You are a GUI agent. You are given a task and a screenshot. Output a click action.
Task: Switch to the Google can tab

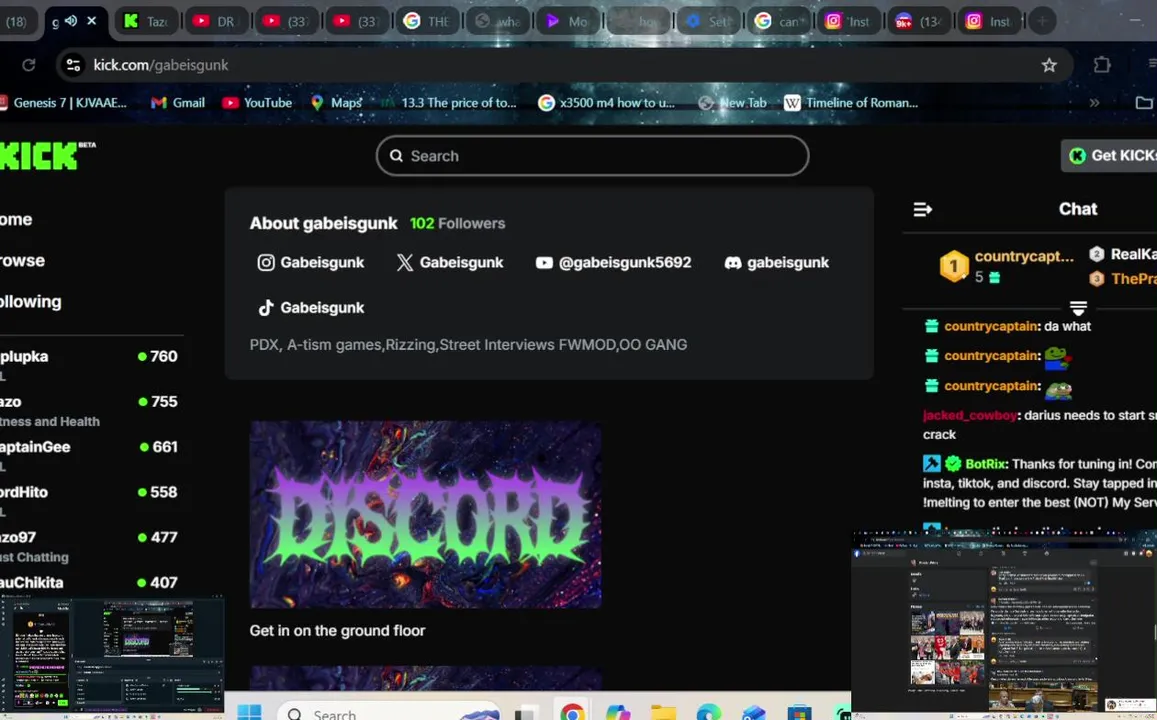[779, 21]
